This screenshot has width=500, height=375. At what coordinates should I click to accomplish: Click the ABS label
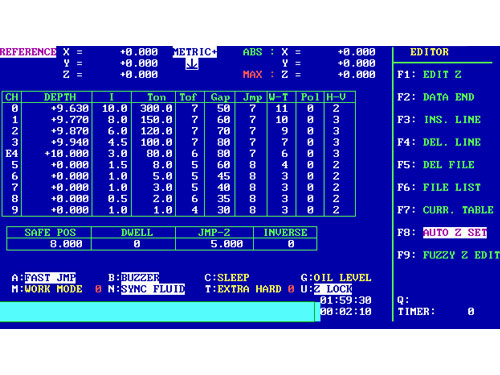click(x=253, y=52)
